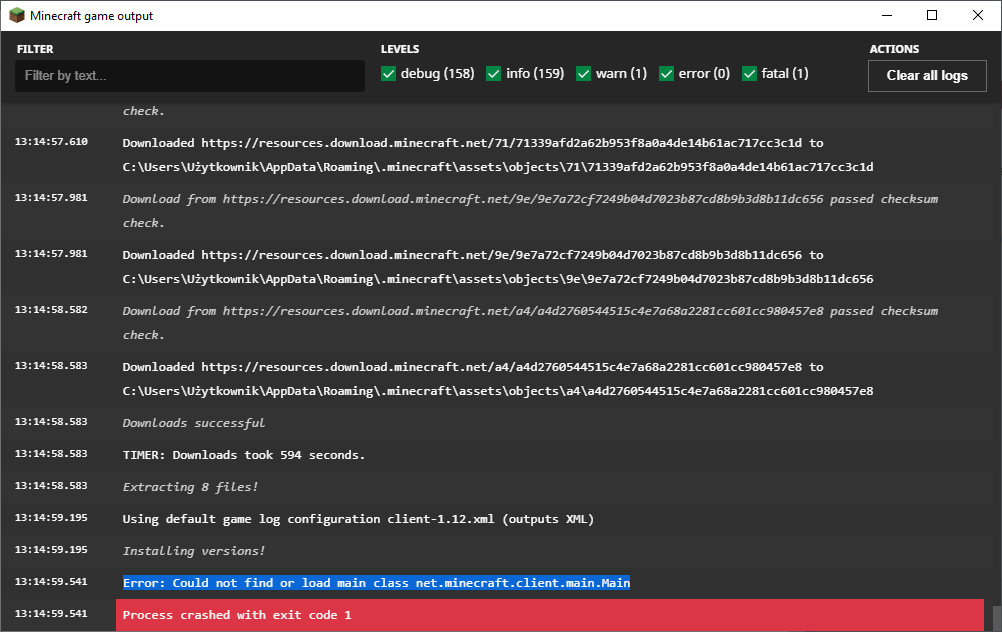Click the red Process crashed log entry
Viewport: 1002px width, 632px height.
coord(550,615)
